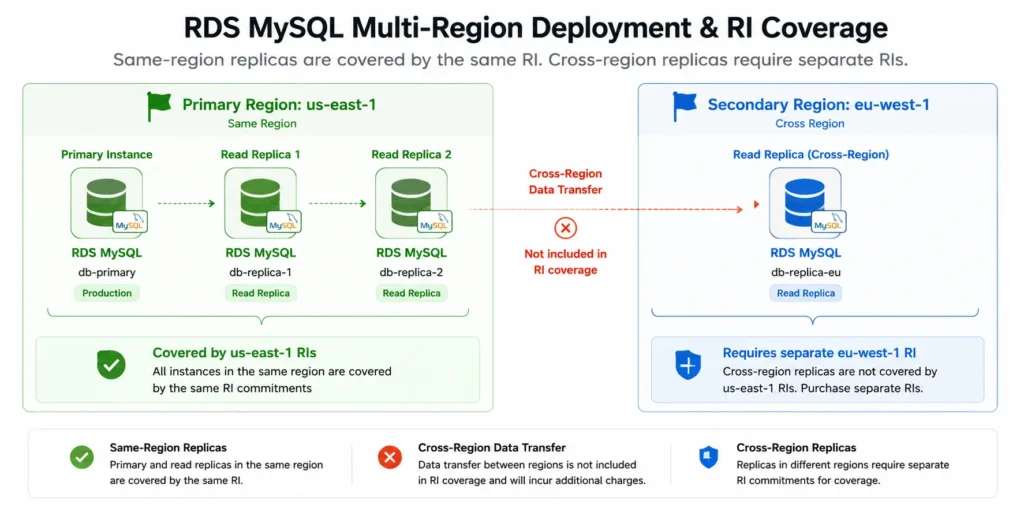Click the red X legend icon for Cross-Region Data Transfer
Viewport: 1024px width, 512px height.
point(390,458)
